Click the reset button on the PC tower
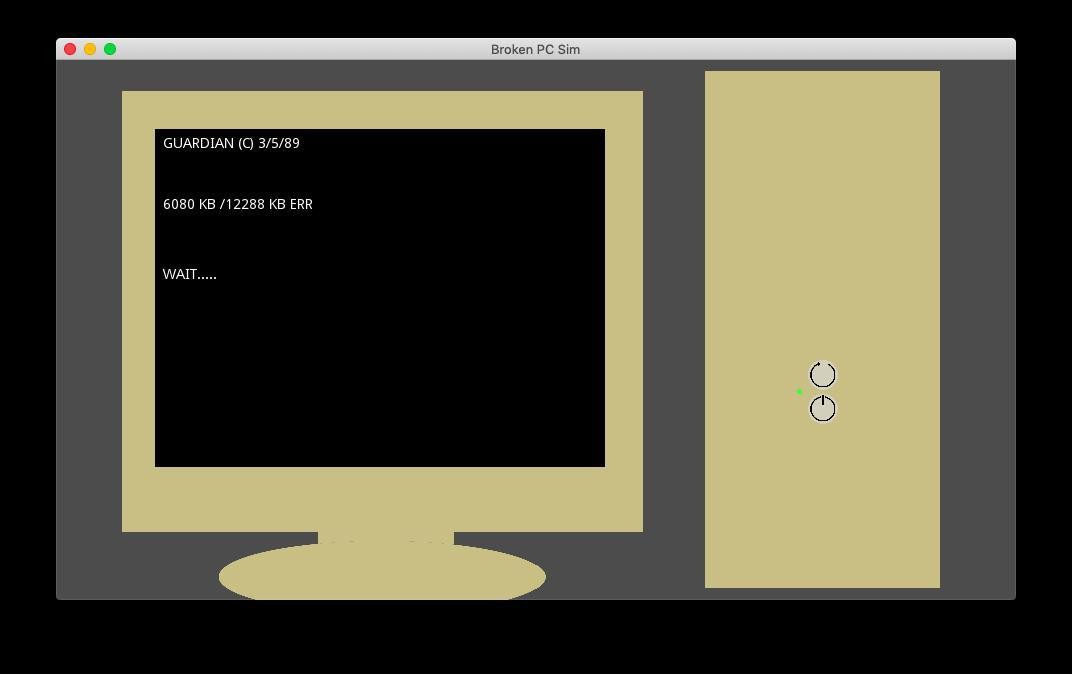Screen dimensions: 1072x674 (x=822, y=375)
